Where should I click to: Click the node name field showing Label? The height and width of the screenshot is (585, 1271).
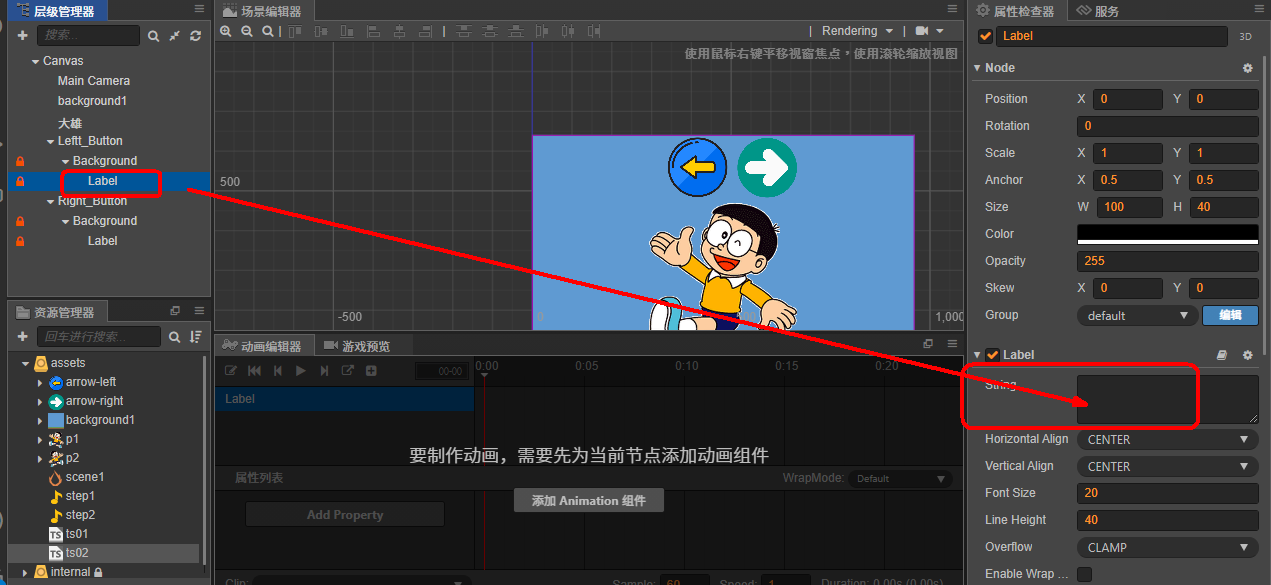point(1112,36)
